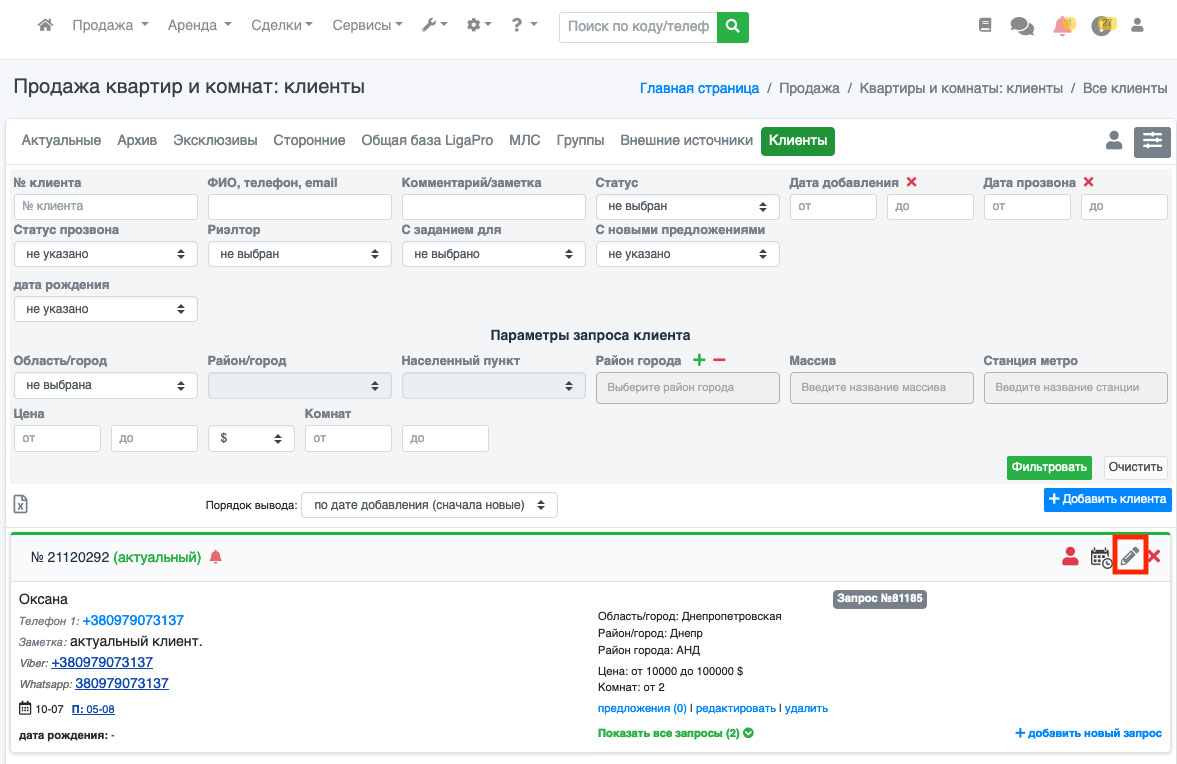Open the notifications bell in top bar
Viewport: 1177px width, 764px height.
click(1062, 26)
